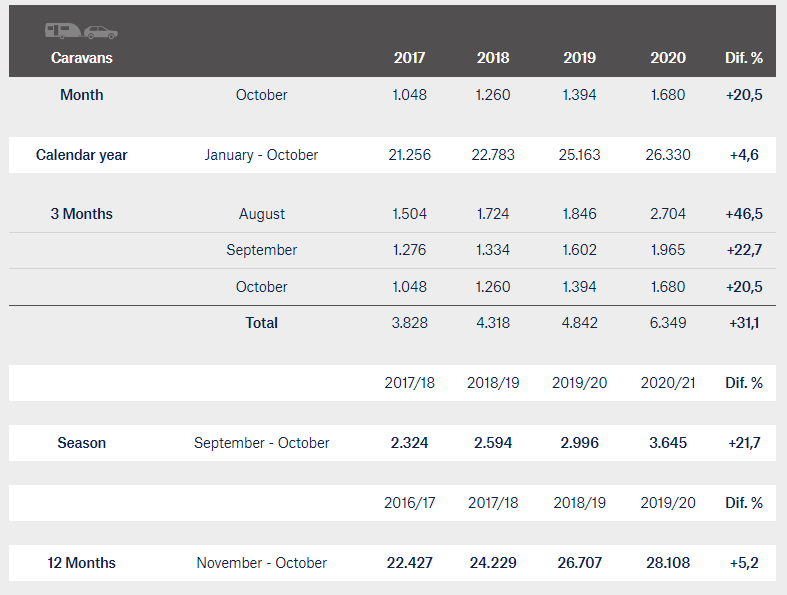
Task: Select the 12 Months row label
Action: [81, 563]
